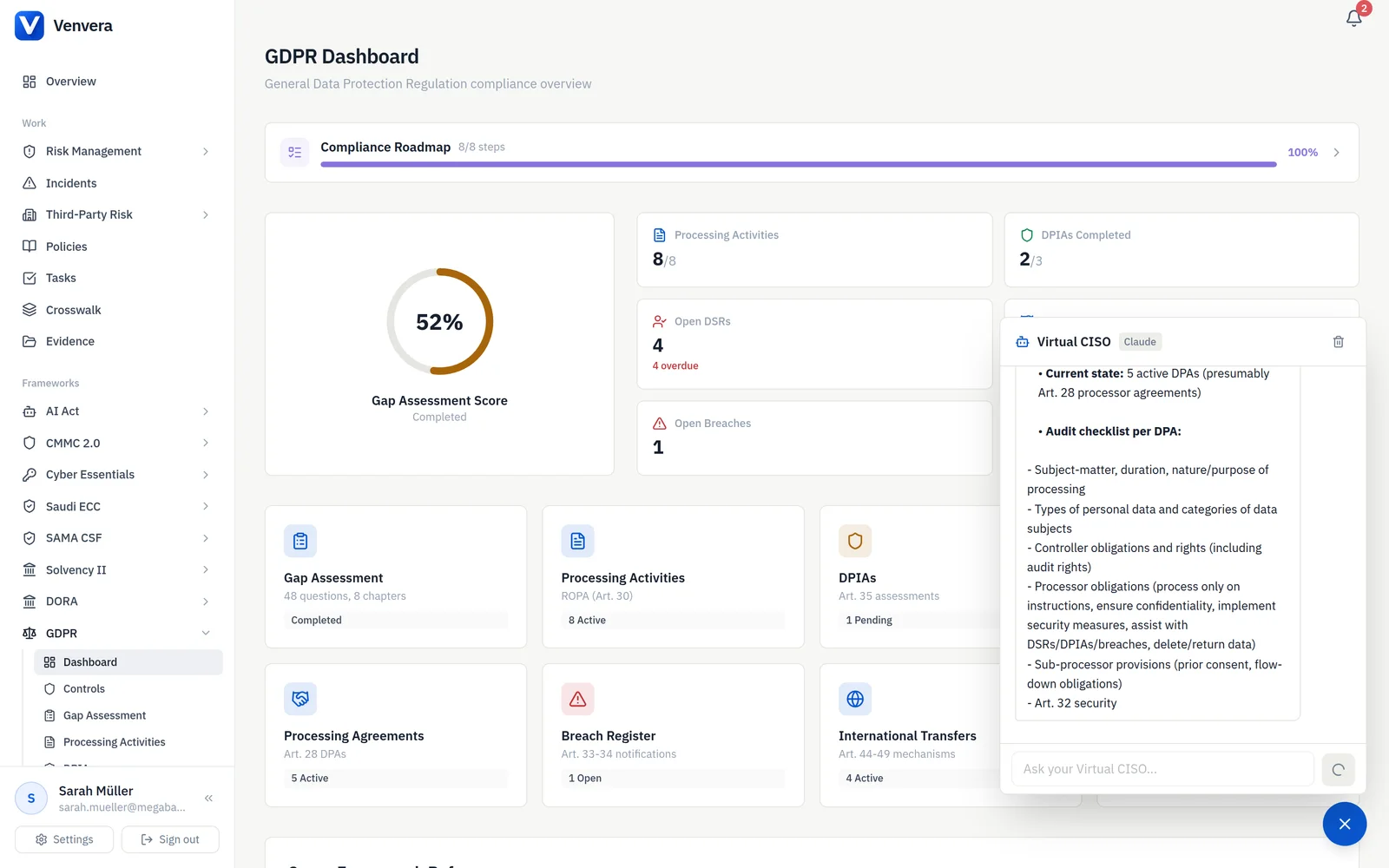Open GDPR Processing Activities submenu item
The image size is (1389, 868).
(x=128, y=742)
